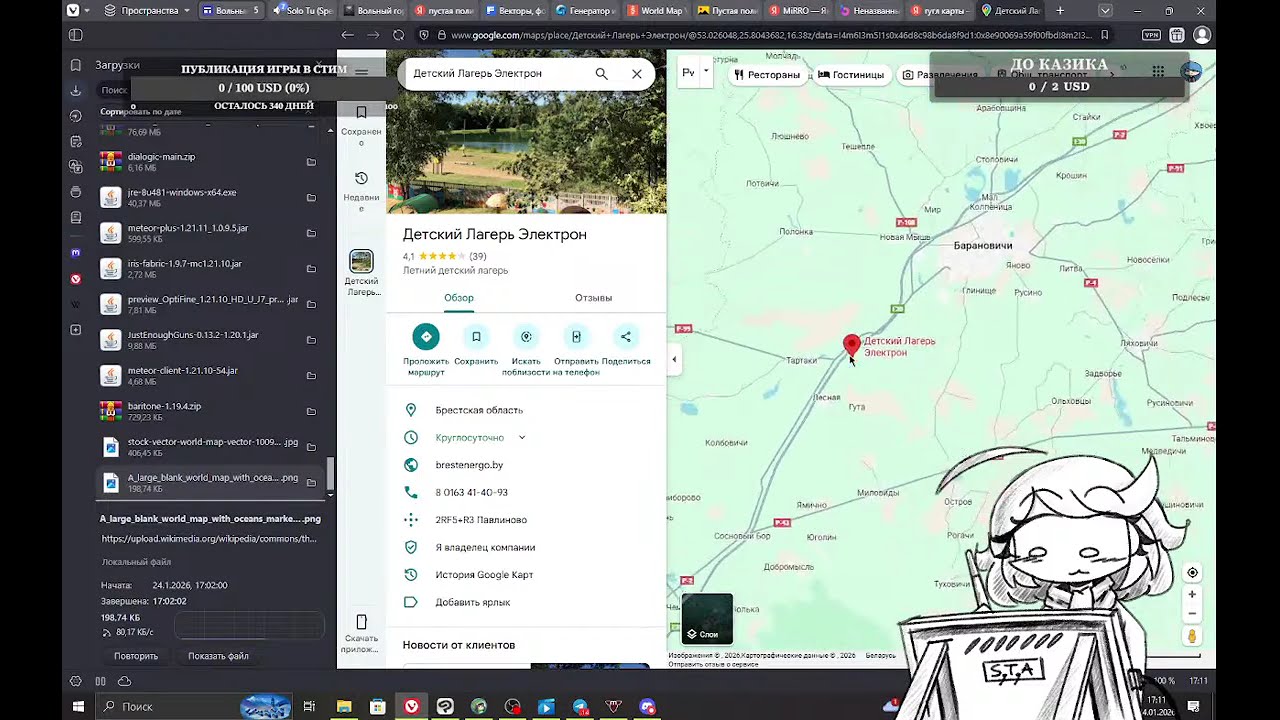Click the Гостиницы filter chip
1280x720 pixels.
click(x=851, y=74)
